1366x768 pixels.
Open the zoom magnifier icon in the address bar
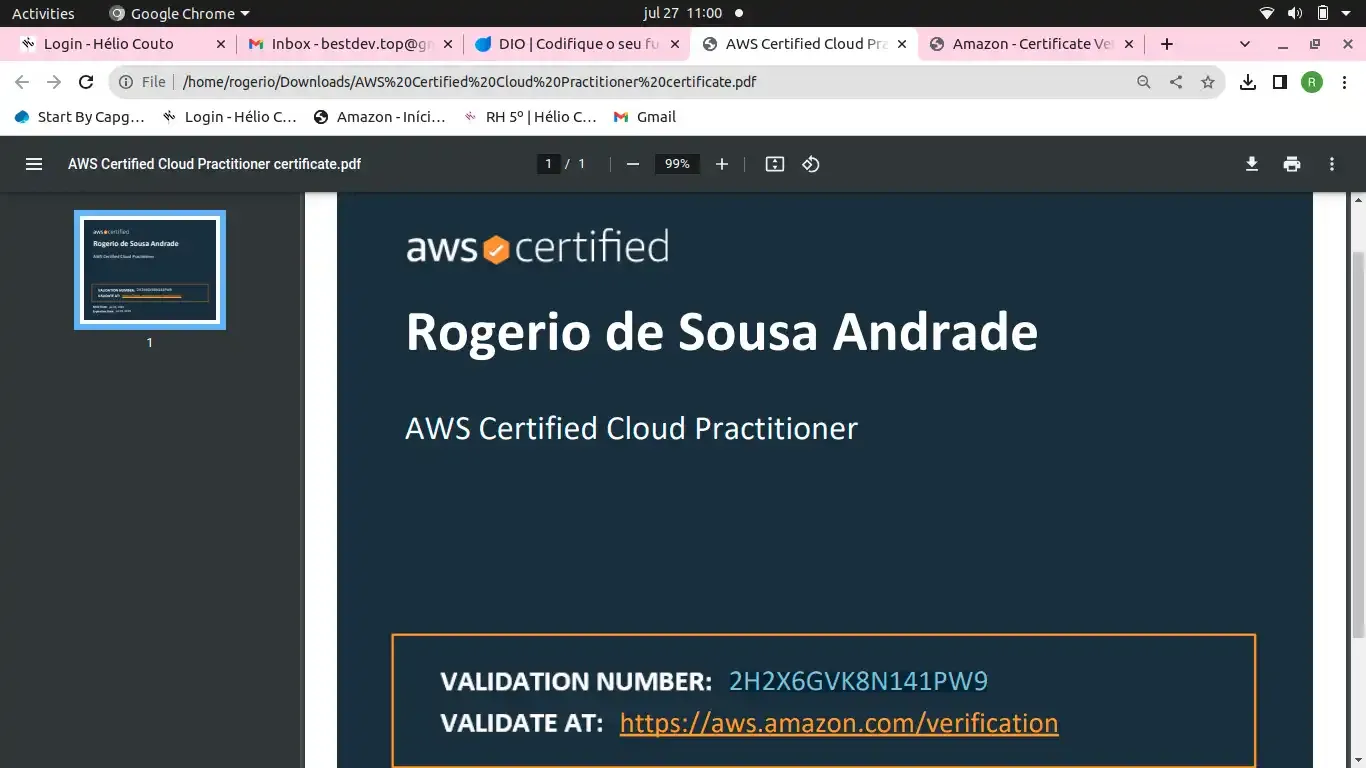[x=1144, y=82]
